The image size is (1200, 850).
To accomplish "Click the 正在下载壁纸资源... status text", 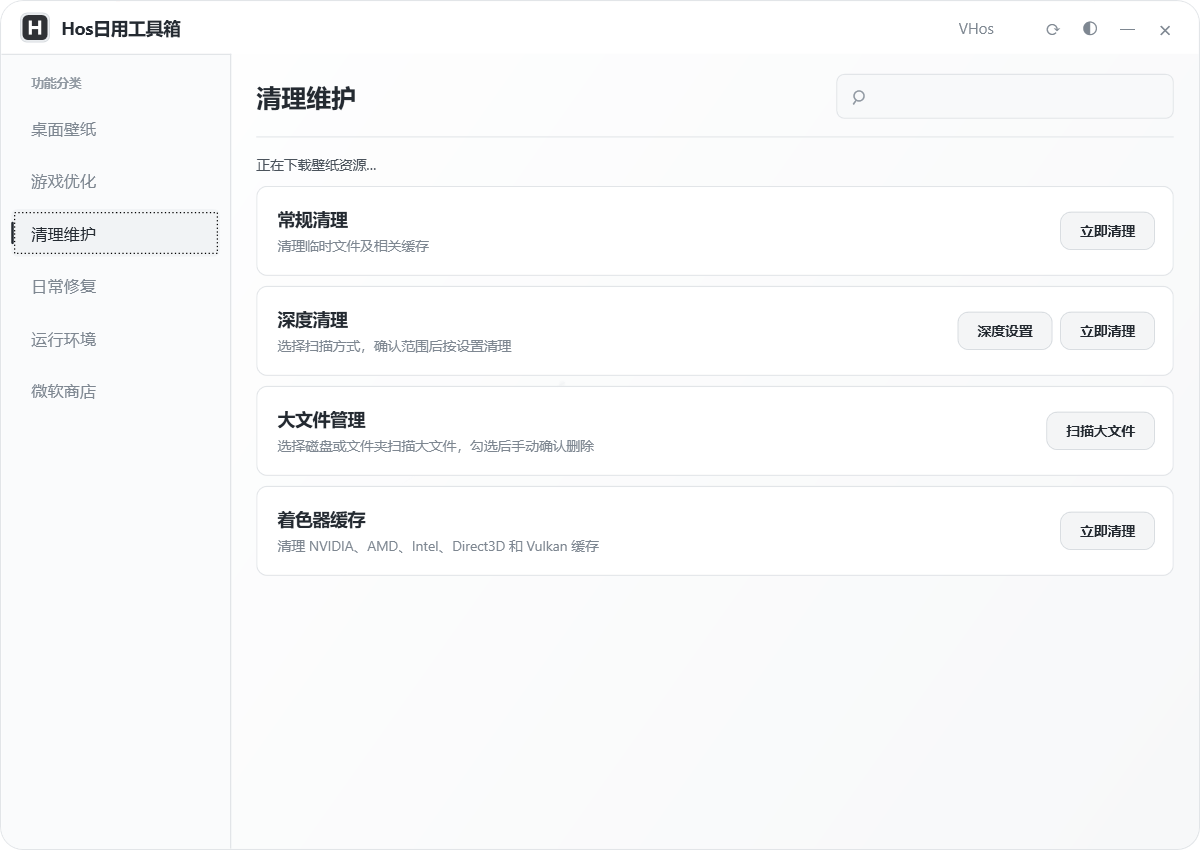I will point(316,165).
